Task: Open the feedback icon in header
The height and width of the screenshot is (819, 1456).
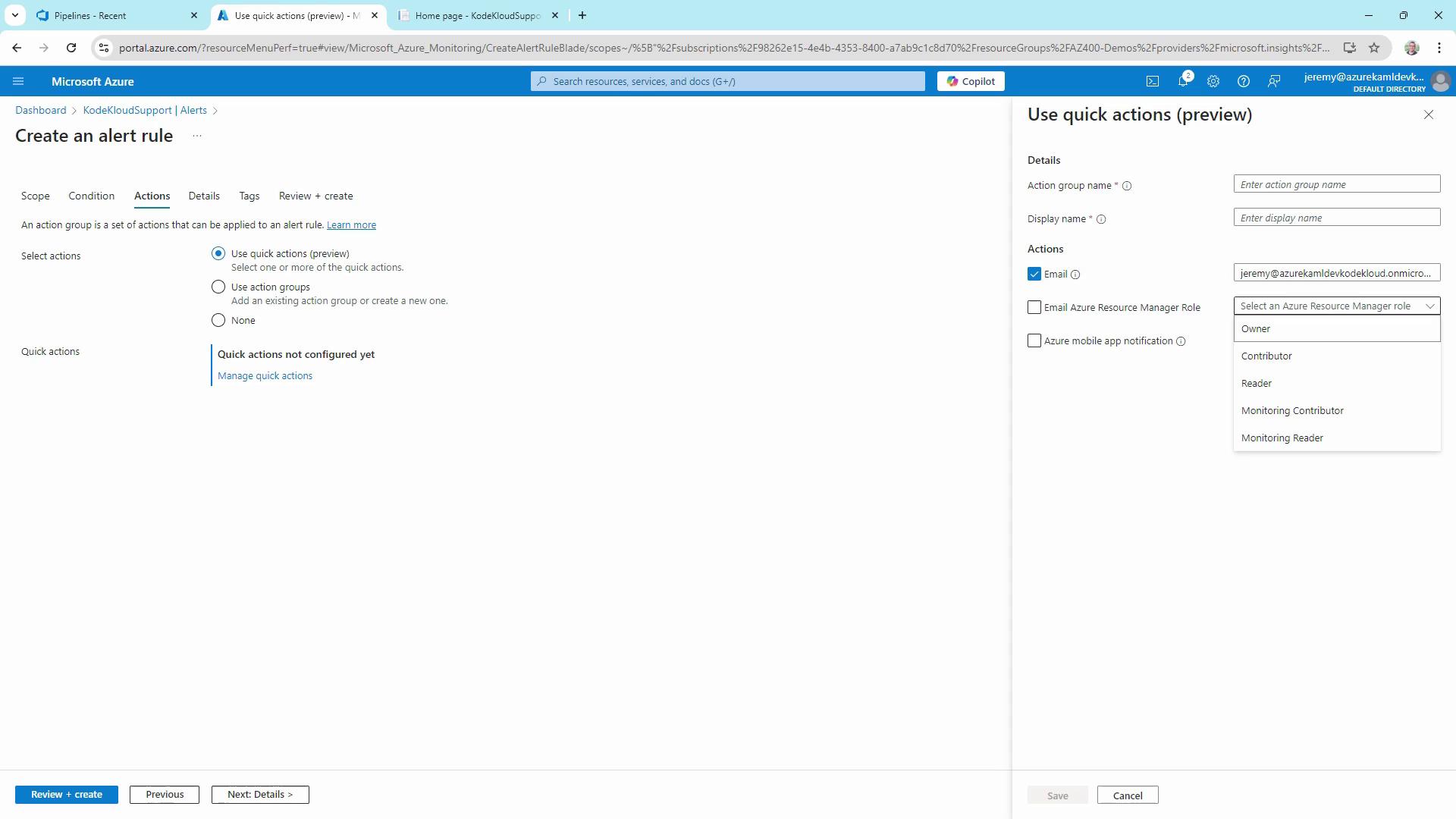Action: coord(1274,81)
